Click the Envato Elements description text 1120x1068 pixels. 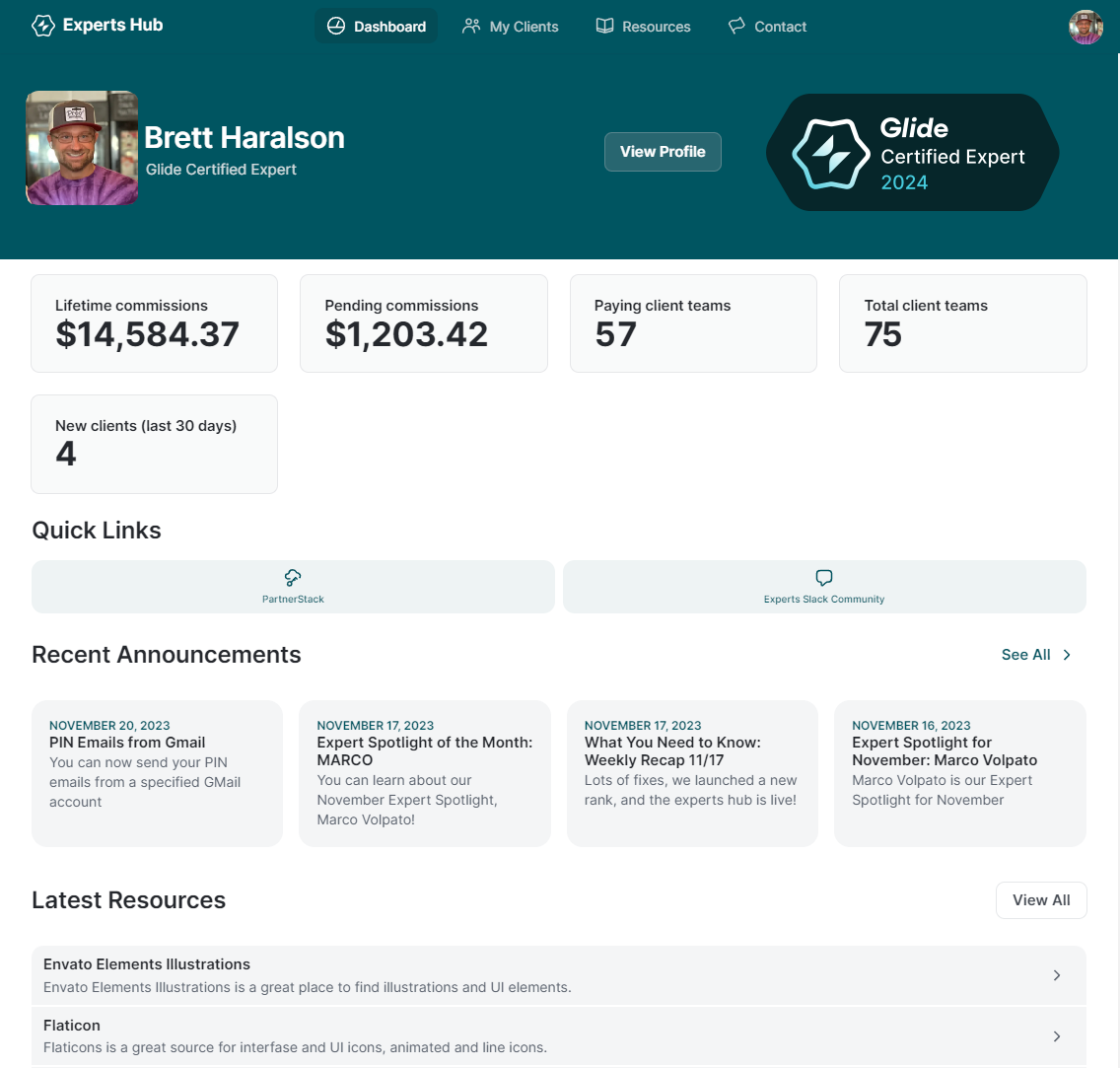tap(308, 987)
